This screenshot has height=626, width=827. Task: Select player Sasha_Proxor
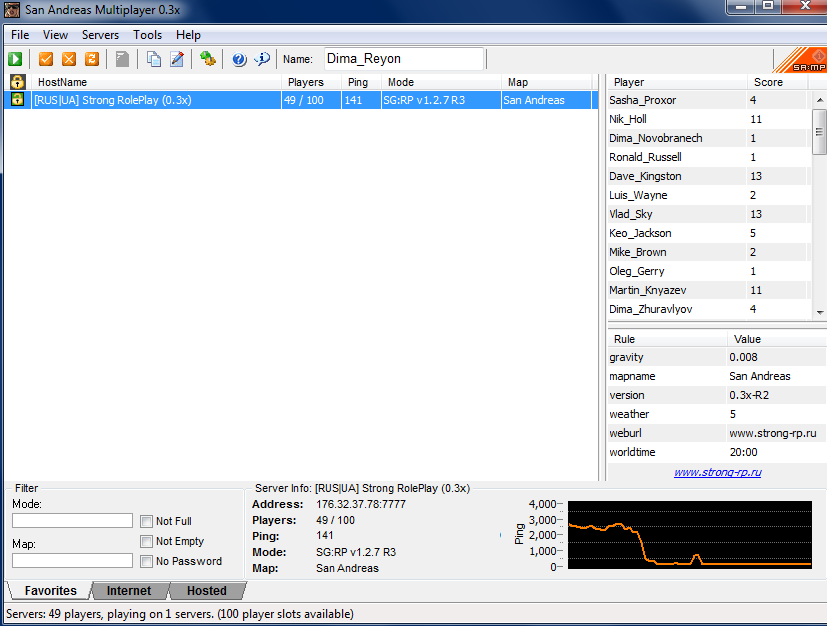point(708,100)
